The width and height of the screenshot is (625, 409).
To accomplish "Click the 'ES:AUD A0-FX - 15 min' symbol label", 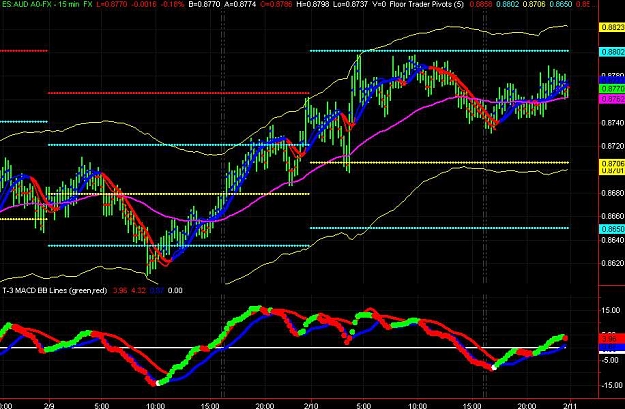I will coord(39,4).
